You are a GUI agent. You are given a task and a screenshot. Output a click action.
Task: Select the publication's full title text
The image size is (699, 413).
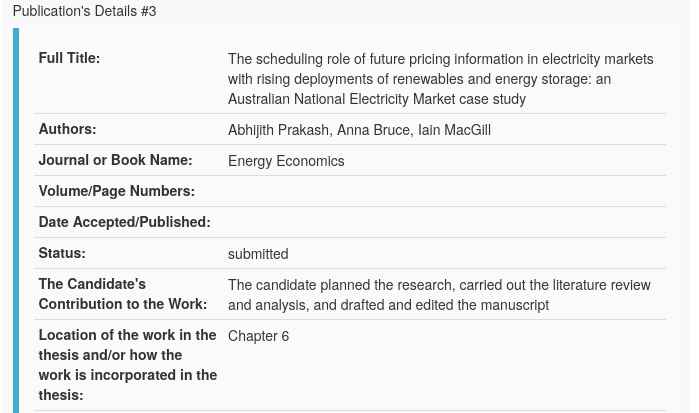(x=440, y=79)
